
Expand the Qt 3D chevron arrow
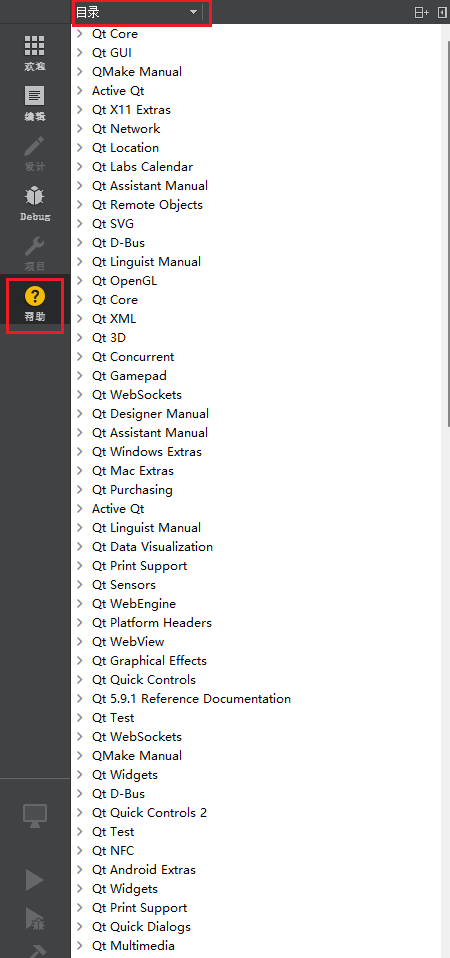click(x=80, y=337)
